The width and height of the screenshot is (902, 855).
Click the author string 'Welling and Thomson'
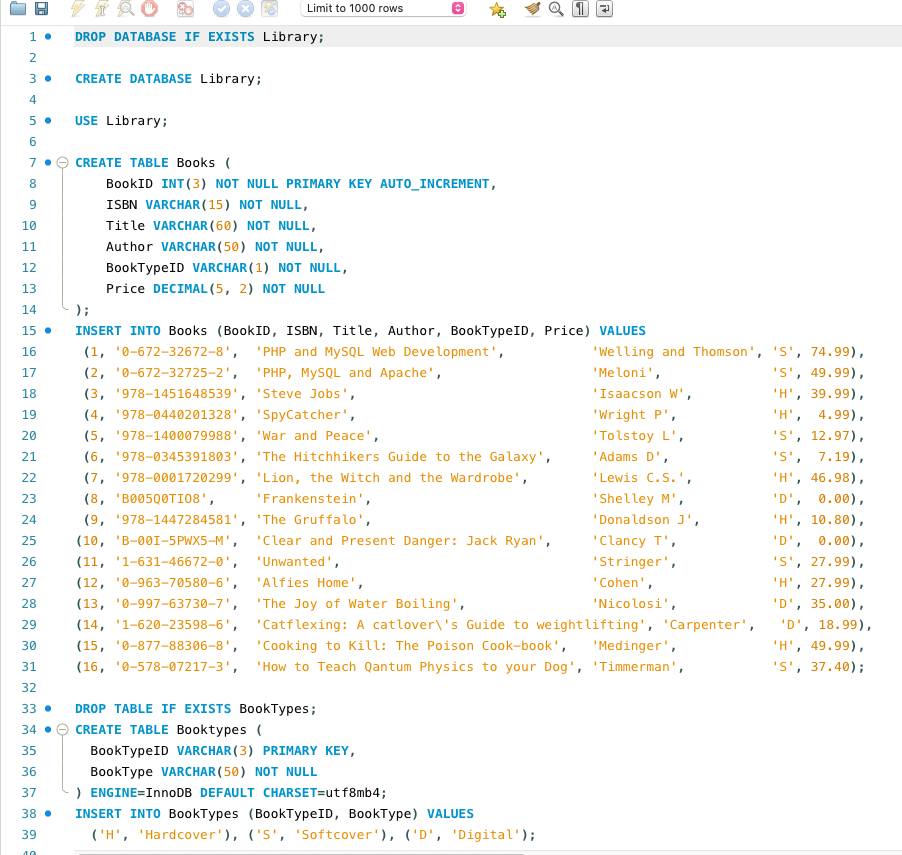(673, 352)
